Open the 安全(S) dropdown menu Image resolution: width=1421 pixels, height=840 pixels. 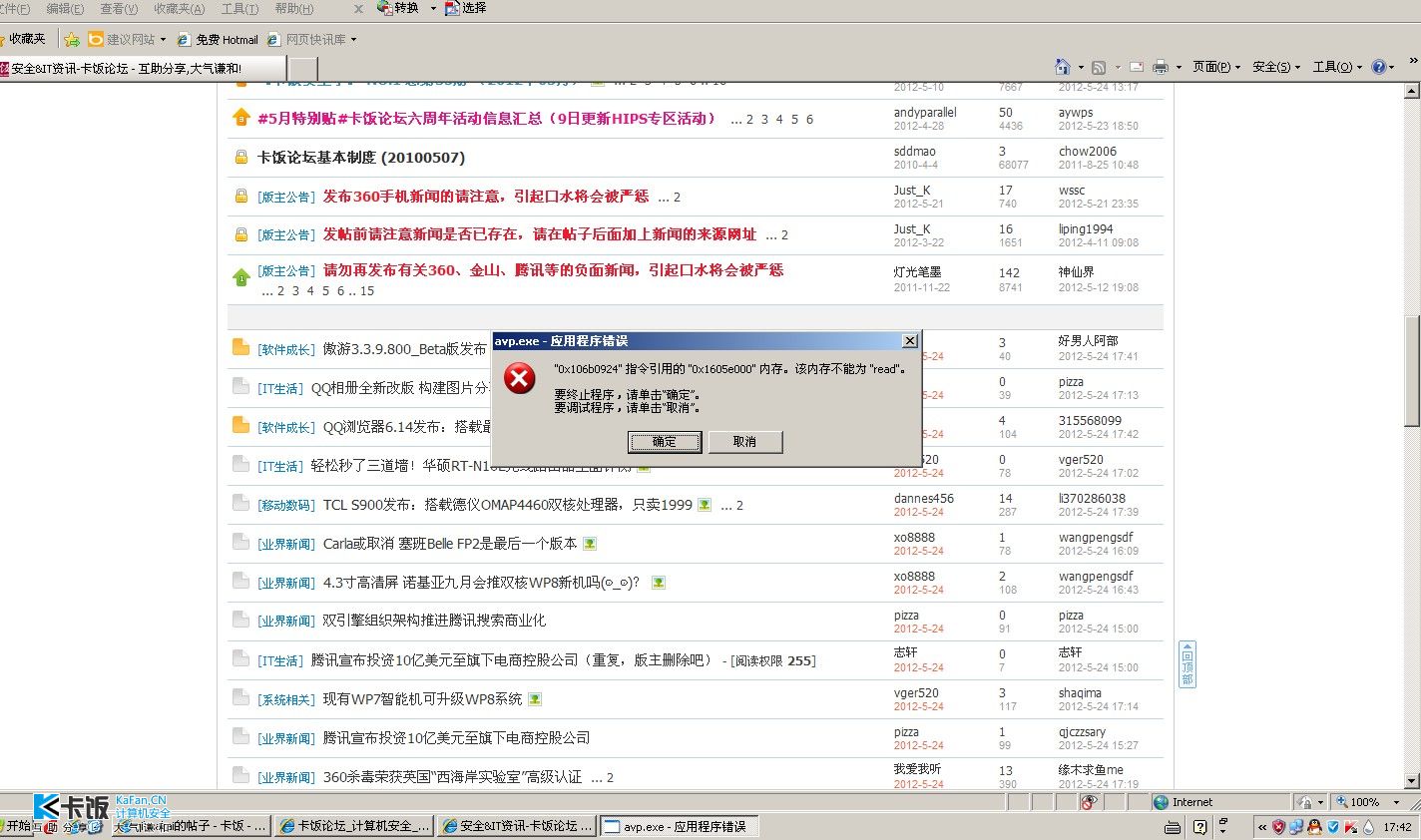click(1277, 67)
